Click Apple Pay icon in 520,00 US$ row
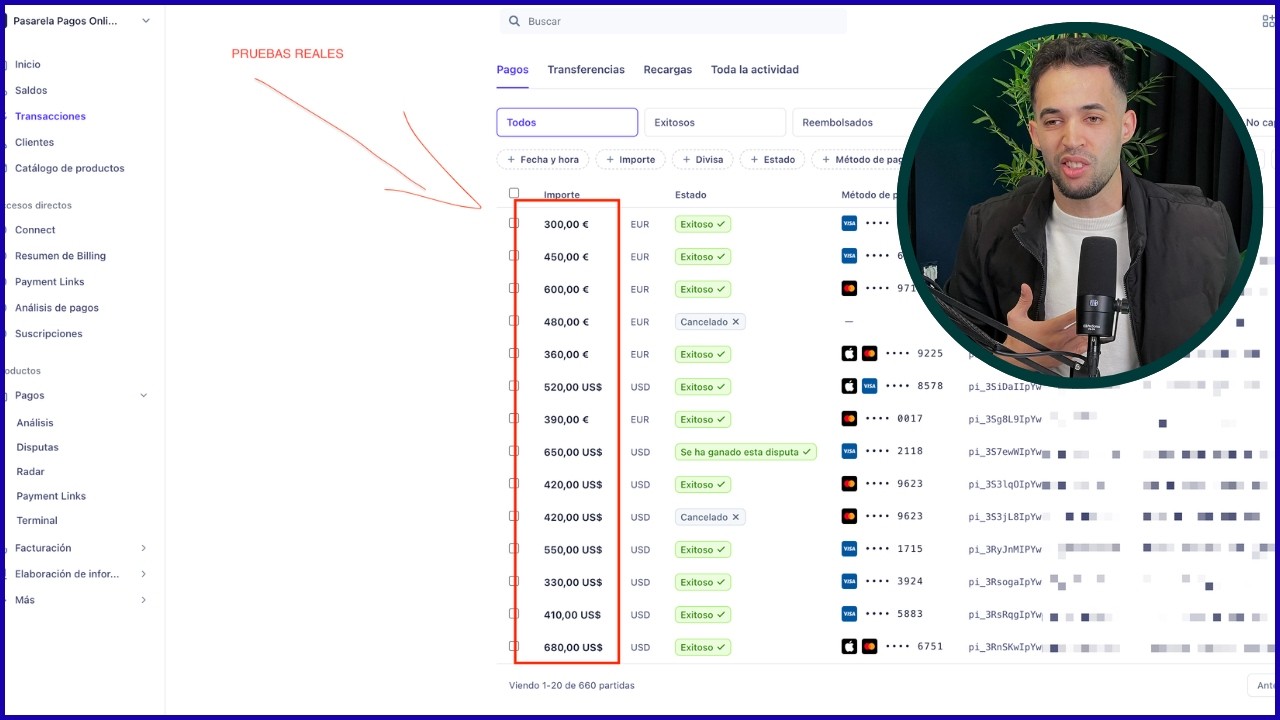This screenshot has height=720, width=1280. (x=849, y=386)
